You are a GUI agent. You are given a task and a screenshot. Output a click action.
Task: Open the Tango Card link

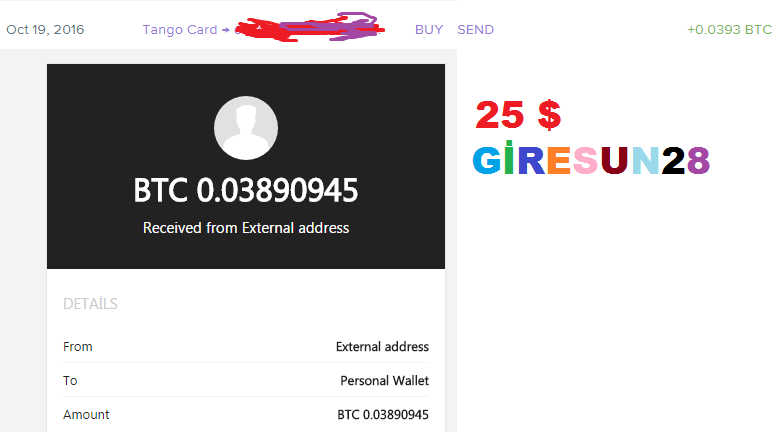point(180,30)
